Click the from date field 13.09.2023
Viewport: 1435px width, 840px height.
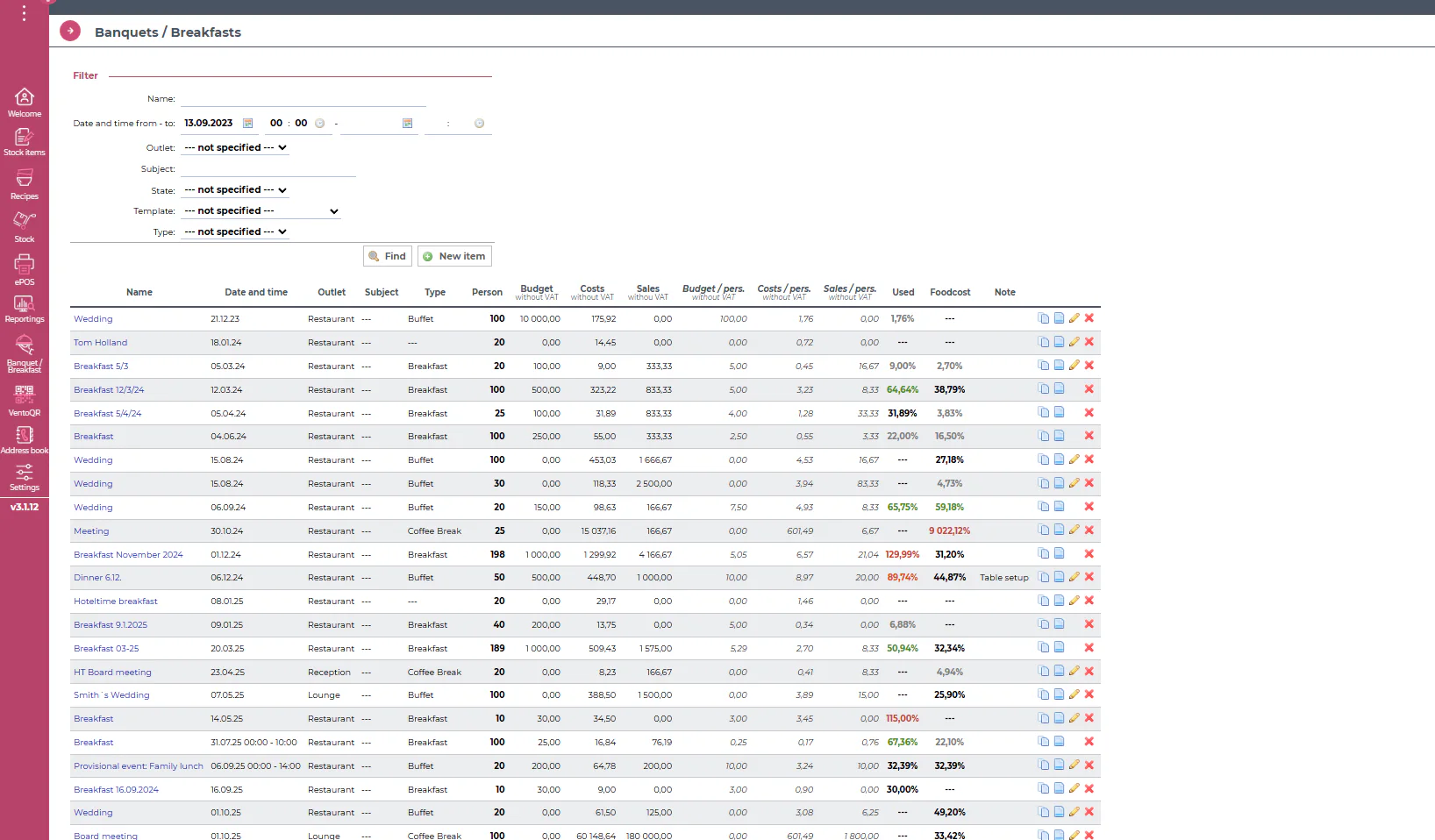click(x=210, y=124)
